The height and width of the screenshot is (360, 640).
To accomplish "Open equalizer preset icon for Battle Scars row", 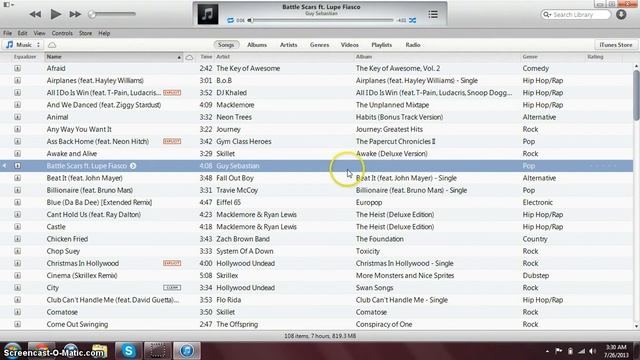I will click(x=18, y=166).
